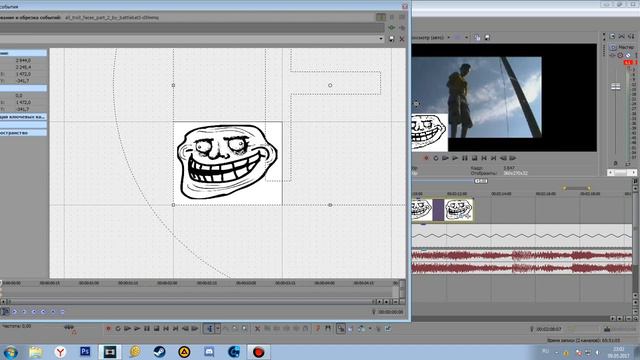Screen dimensions: 640x360
Task: Select the trollface image in crop workspace
Action: (x=228, y=163)
